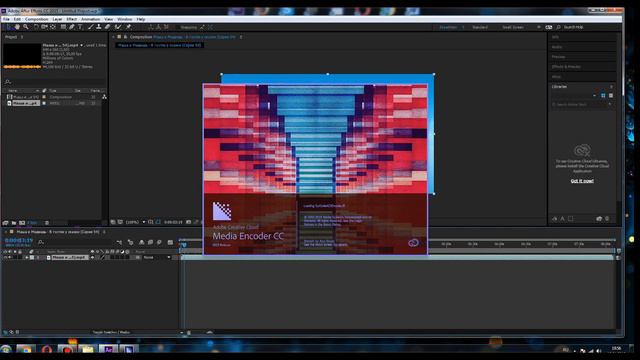Select the Rotation tool
640x360 pixels.
[36, 27]
